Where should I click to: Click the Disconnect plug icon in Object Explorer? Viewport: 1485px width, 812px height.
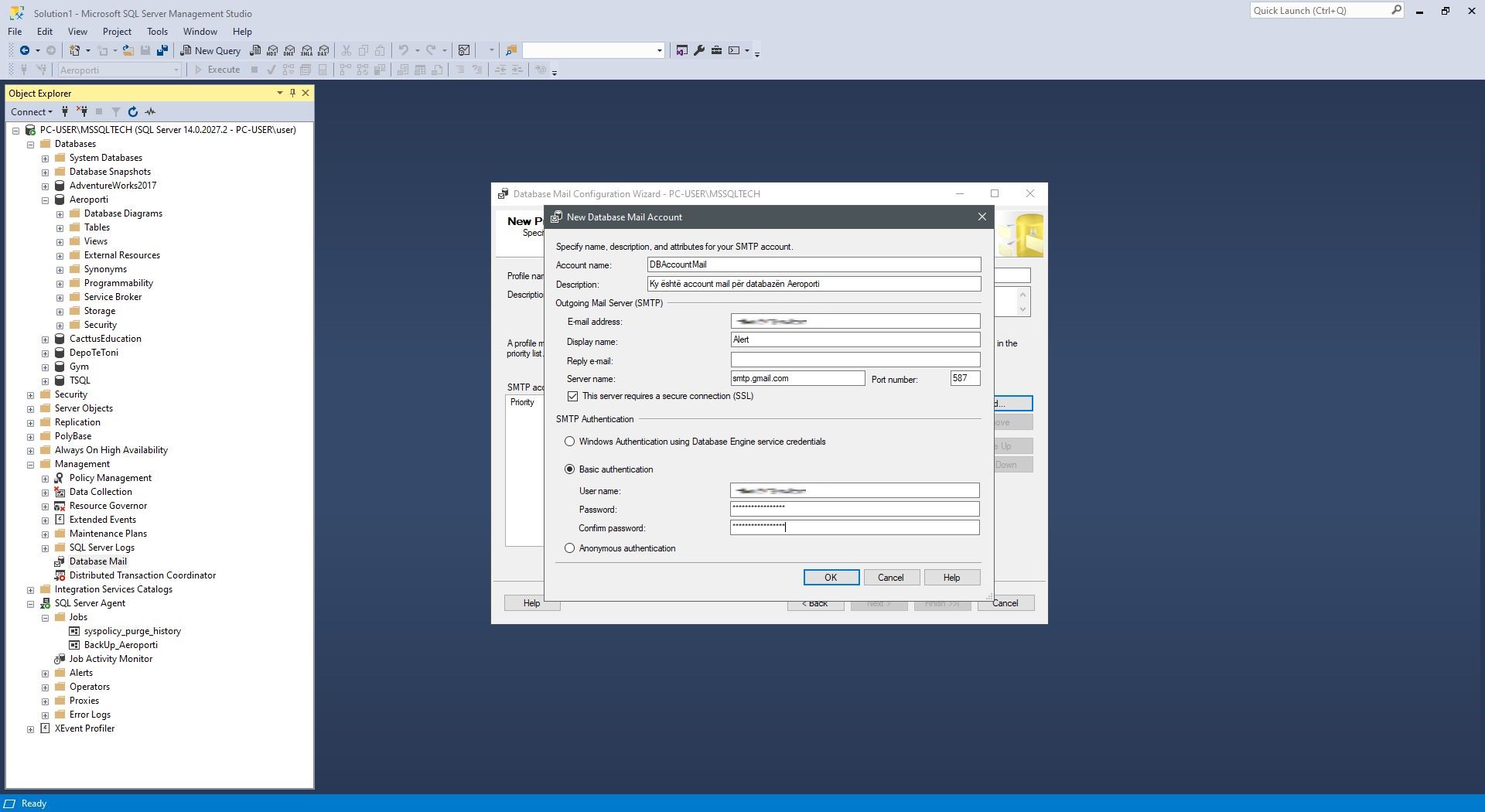pos(82,111)
